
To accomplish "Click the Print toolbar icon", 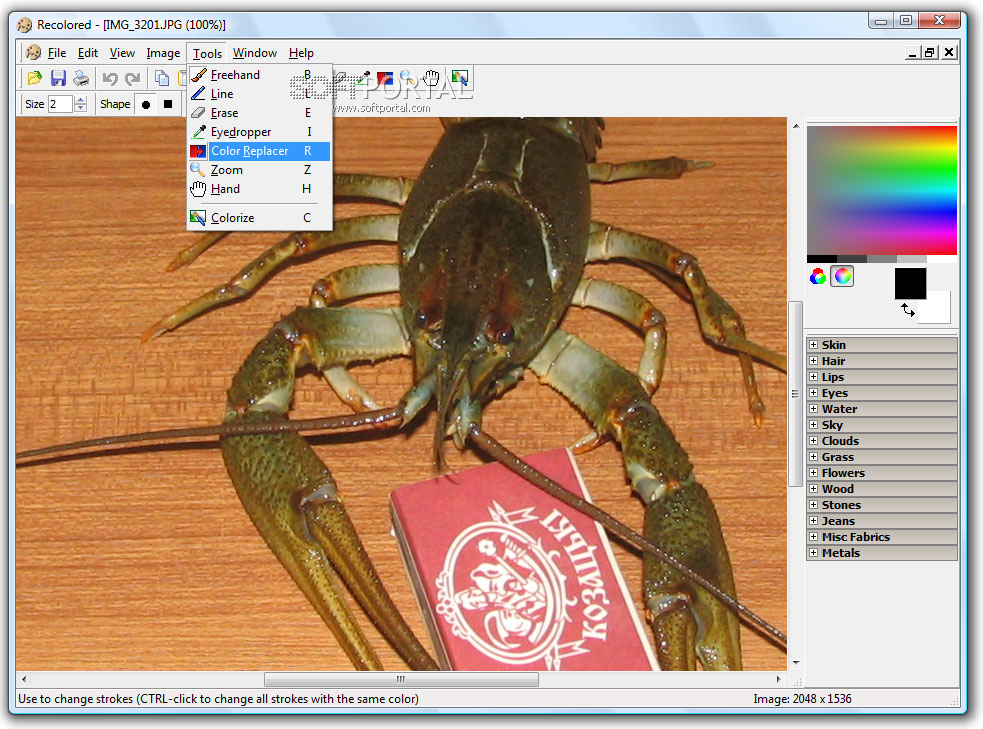I will 81,78.
